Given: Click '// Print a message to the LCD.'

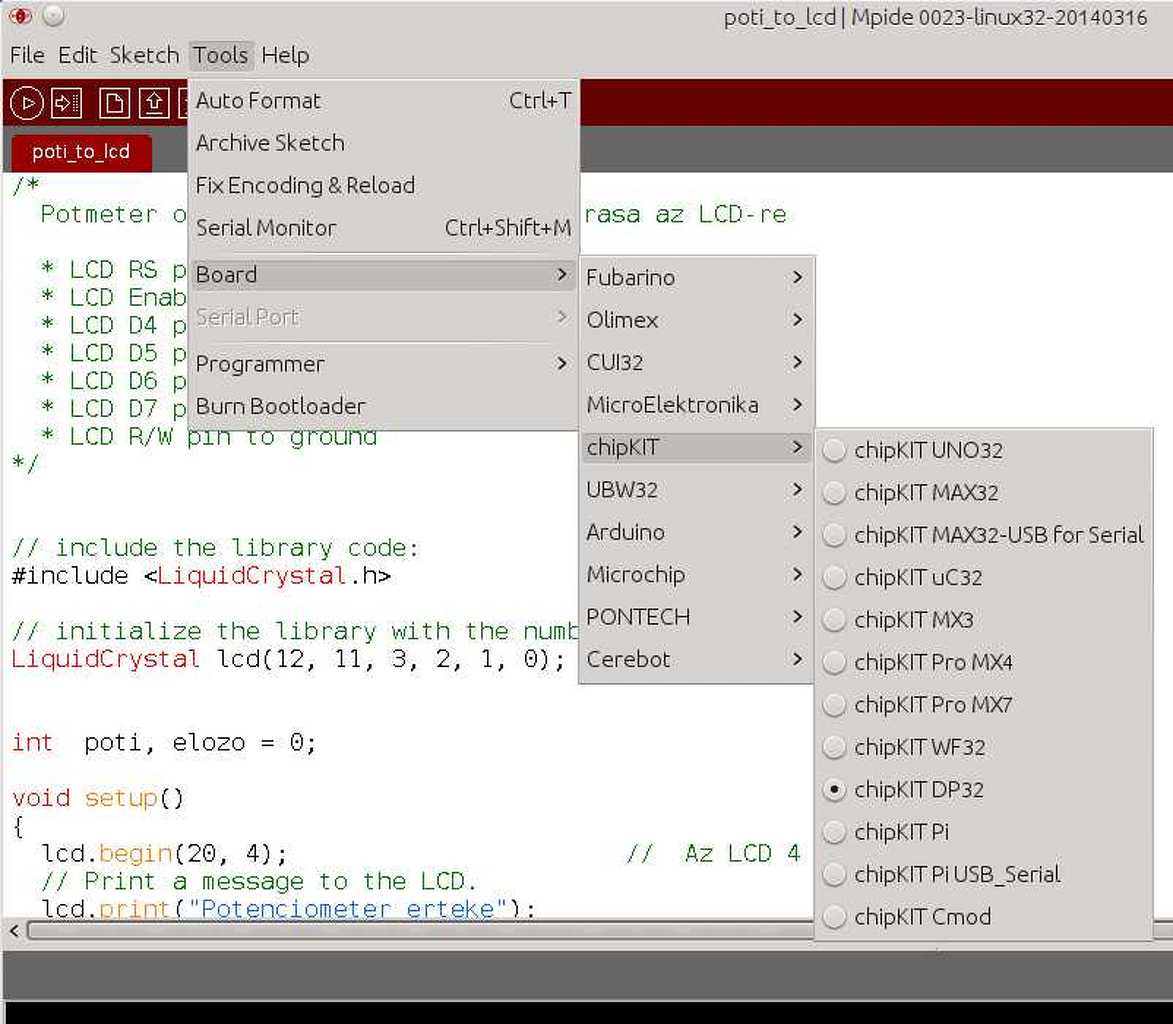Looking at the screenshot, I should click(258, 882).
